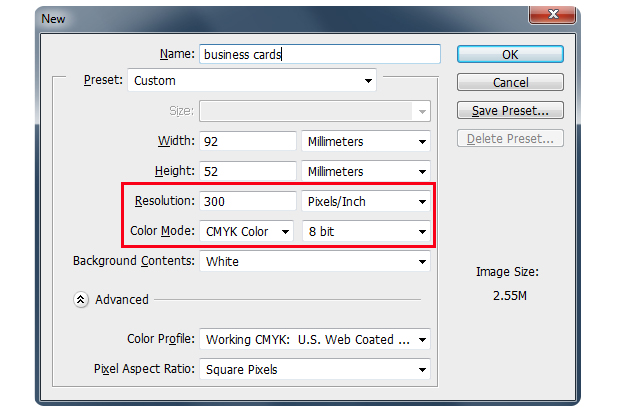Viewport: 642px width, 414px height.
Task: Click the Height input field showing 52
Action: coord(248,171)
